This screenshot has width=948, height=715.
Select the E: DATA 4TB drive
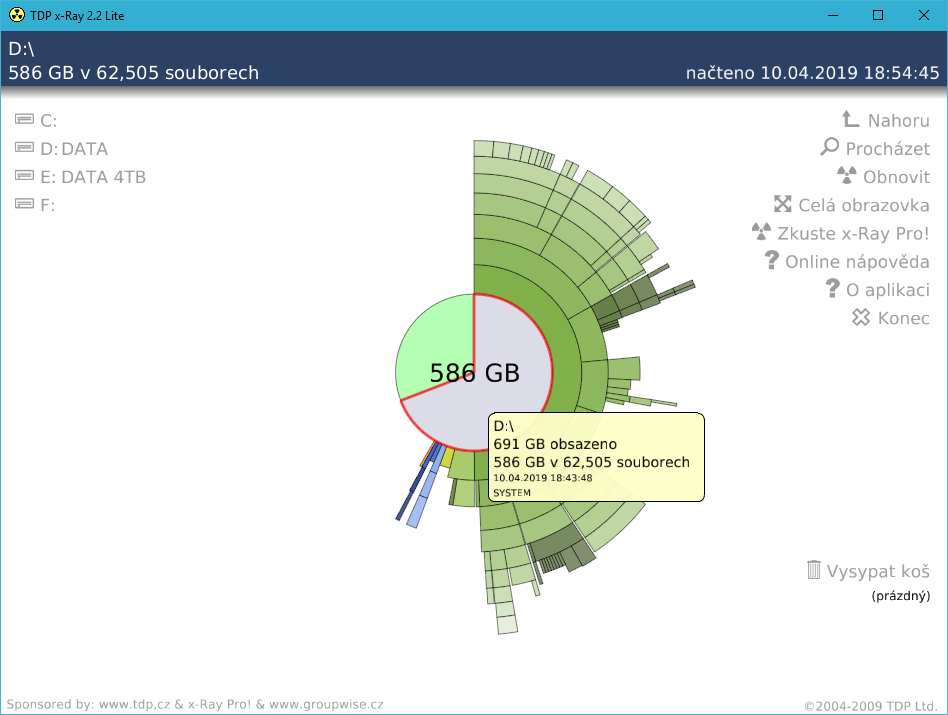(x=92, y=177)
